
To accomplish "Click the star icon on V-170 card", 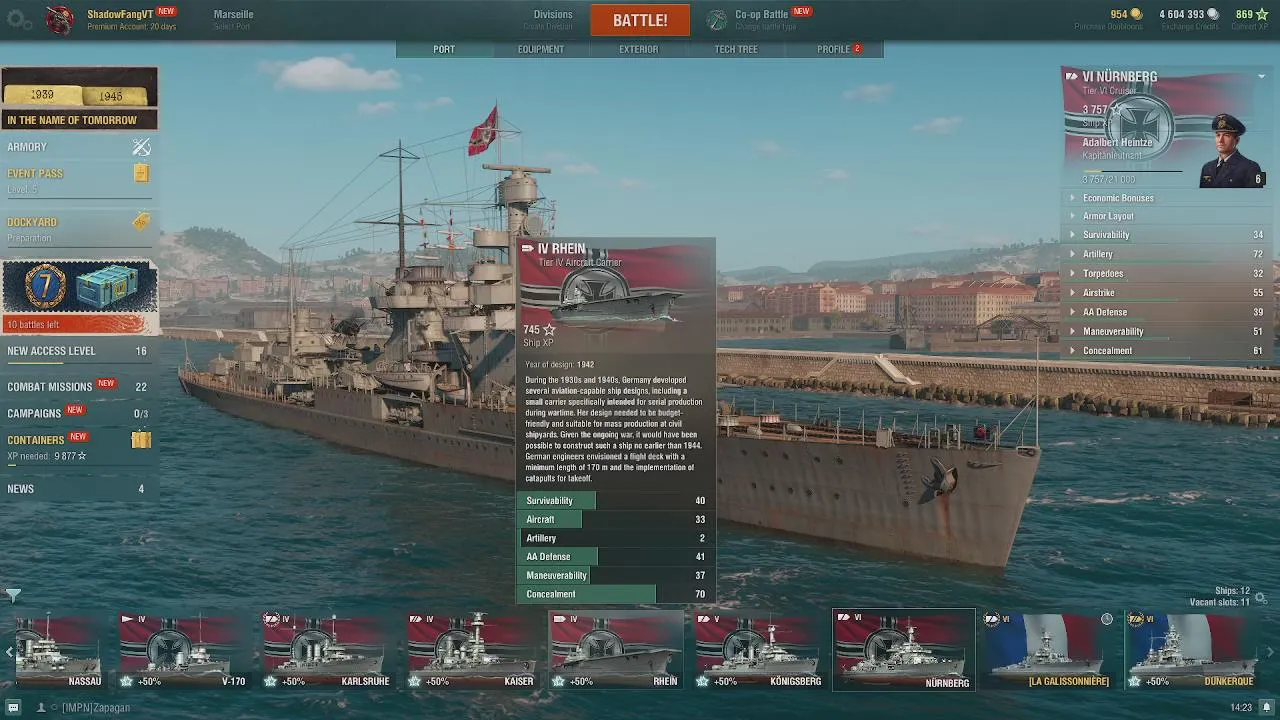I will (x=126, y=681).
